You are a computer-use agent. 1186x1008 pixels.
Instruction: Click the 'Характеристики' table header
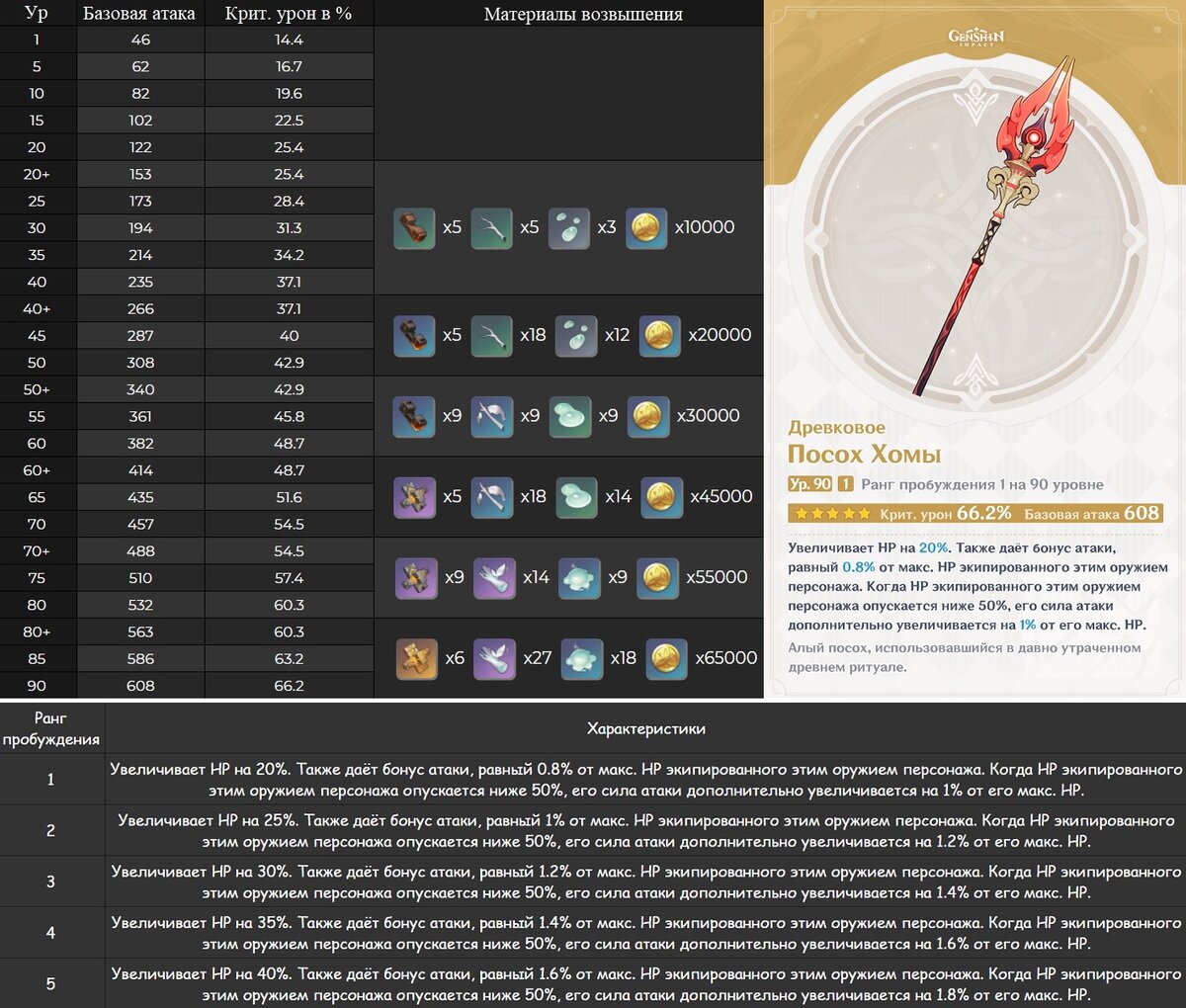646,728
